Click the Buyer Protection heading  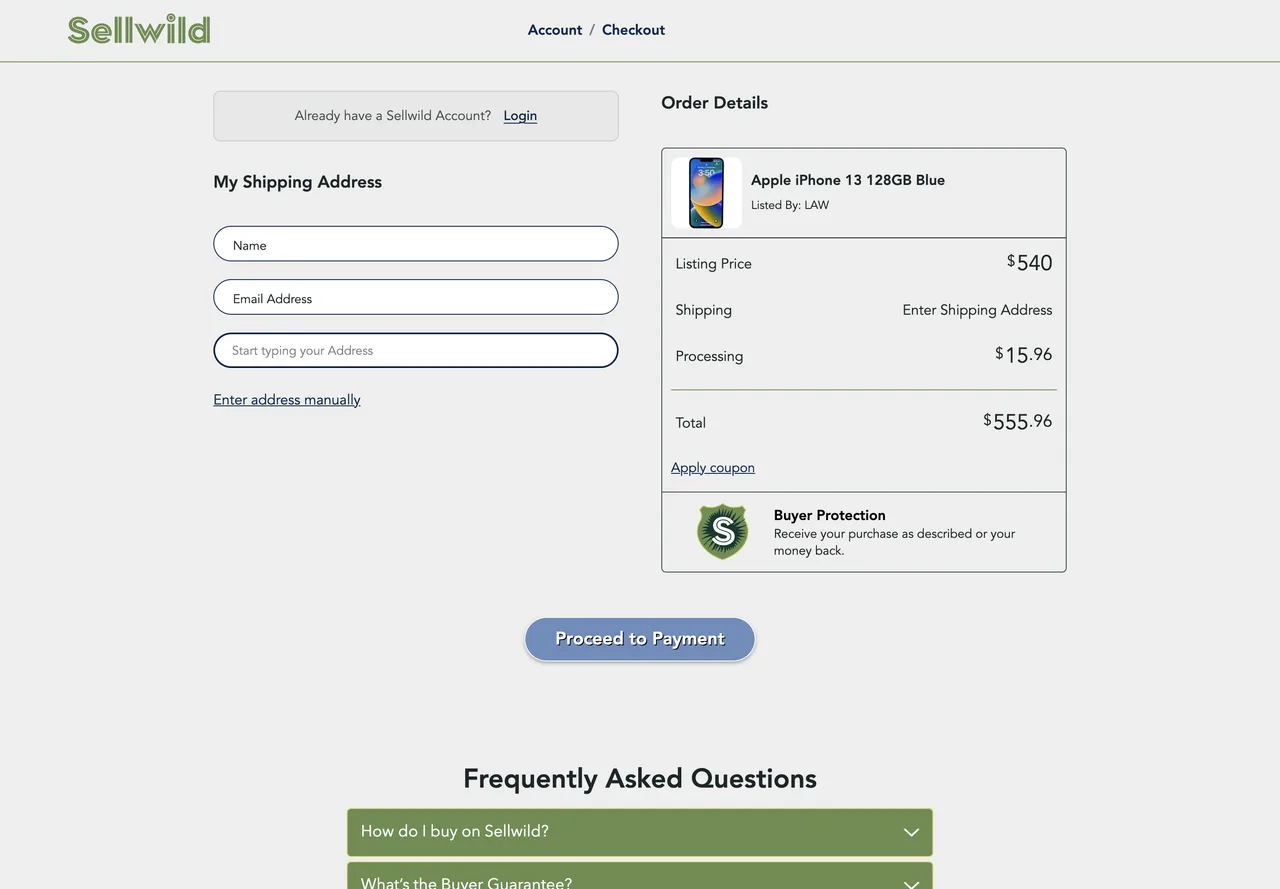point(830,515)
